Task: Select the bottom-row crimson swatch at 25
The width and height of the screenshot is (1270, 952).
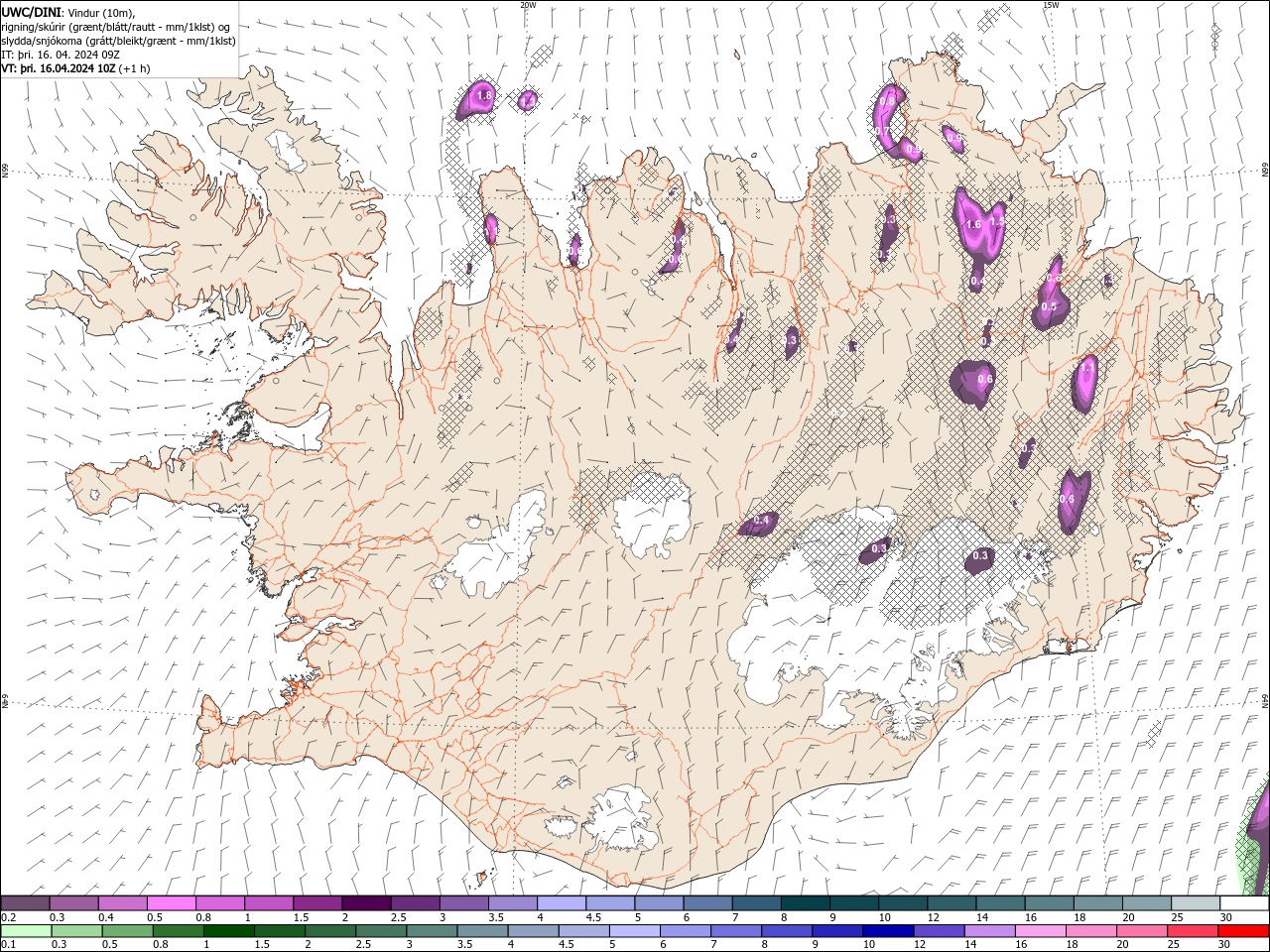Action: [1193, 931]
